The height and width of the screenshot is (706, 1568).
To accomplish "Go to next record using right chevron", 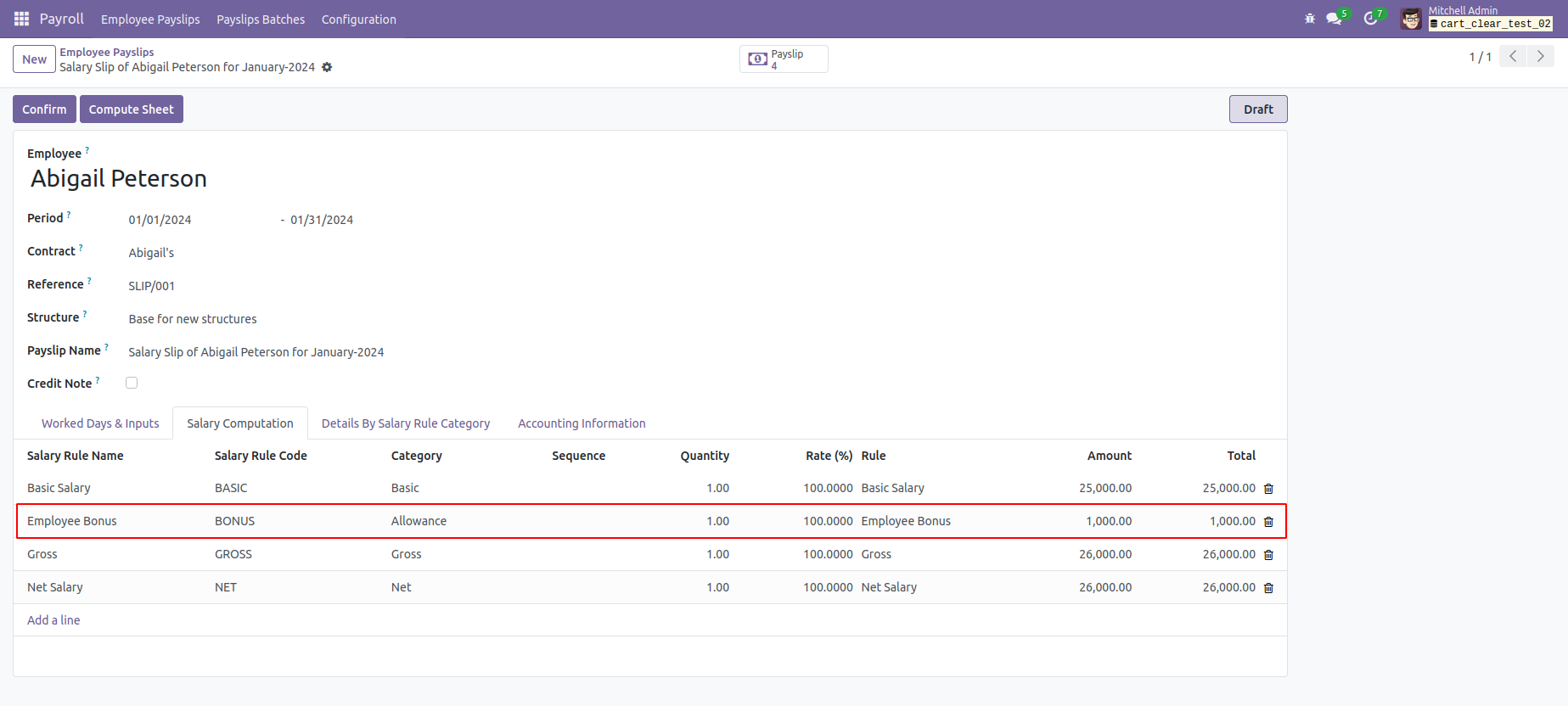I will [x=1540, y=57].
